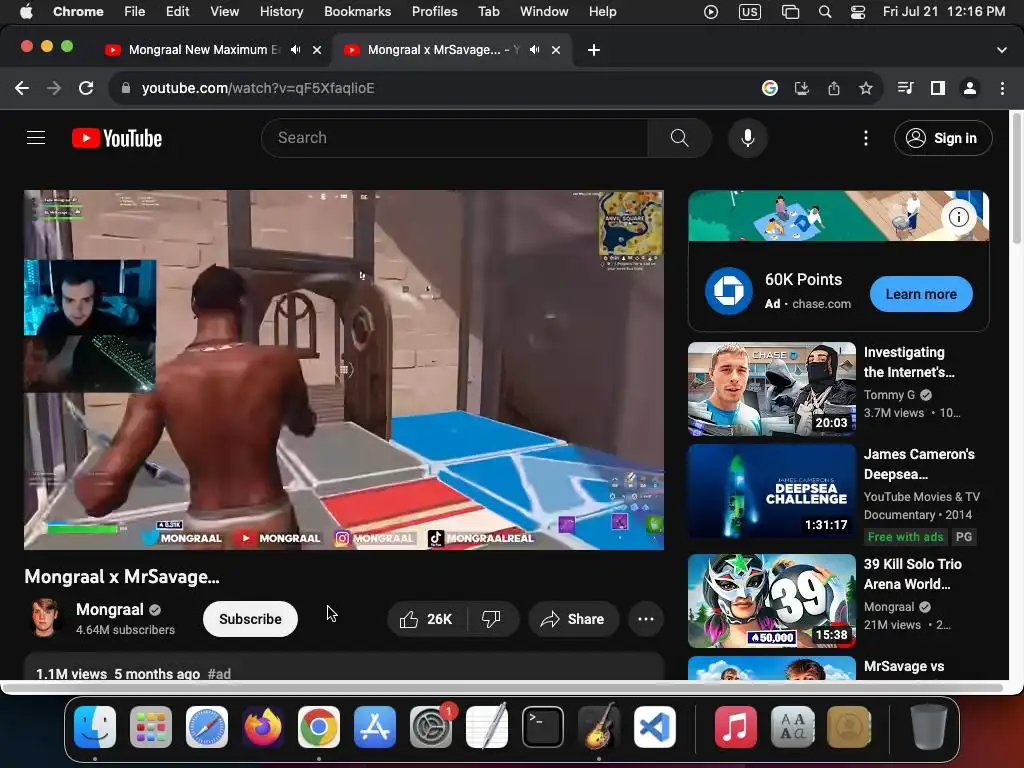
Task: Open Chrome profile avatar
Action: (x=970, y=88)
